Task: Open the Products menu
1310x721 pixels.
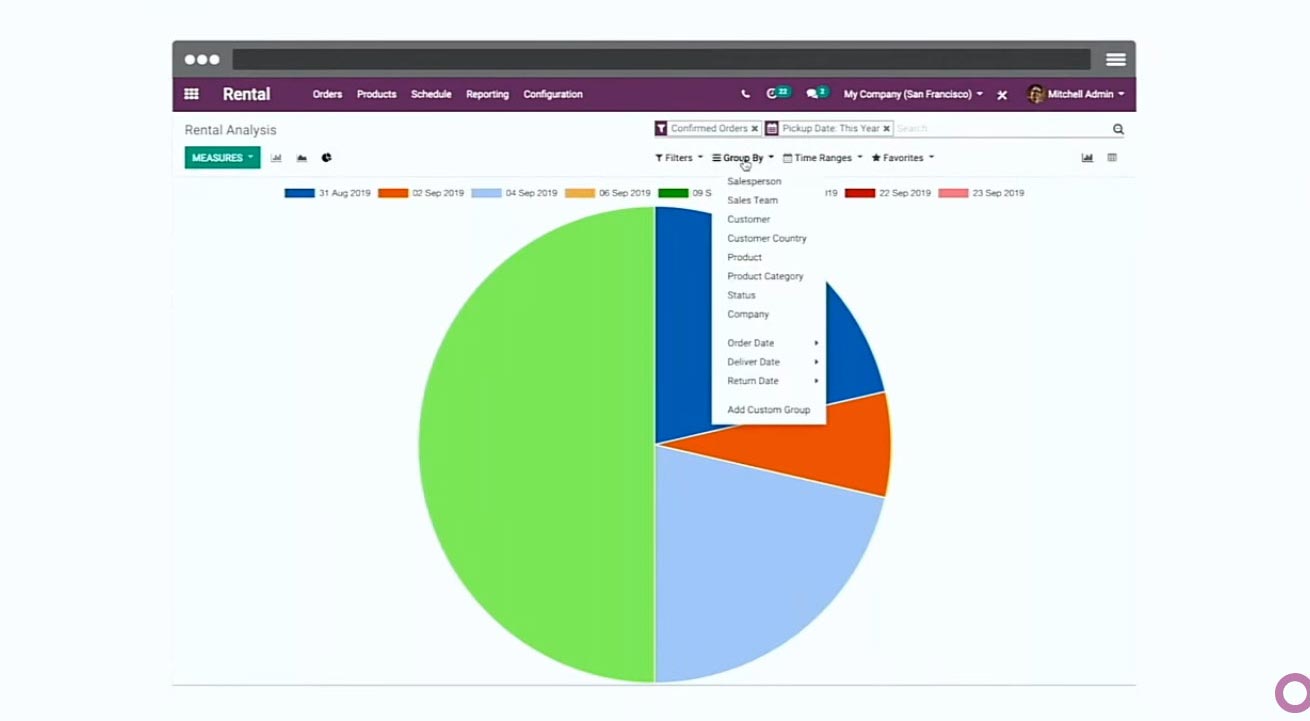Action: point(377,94)
